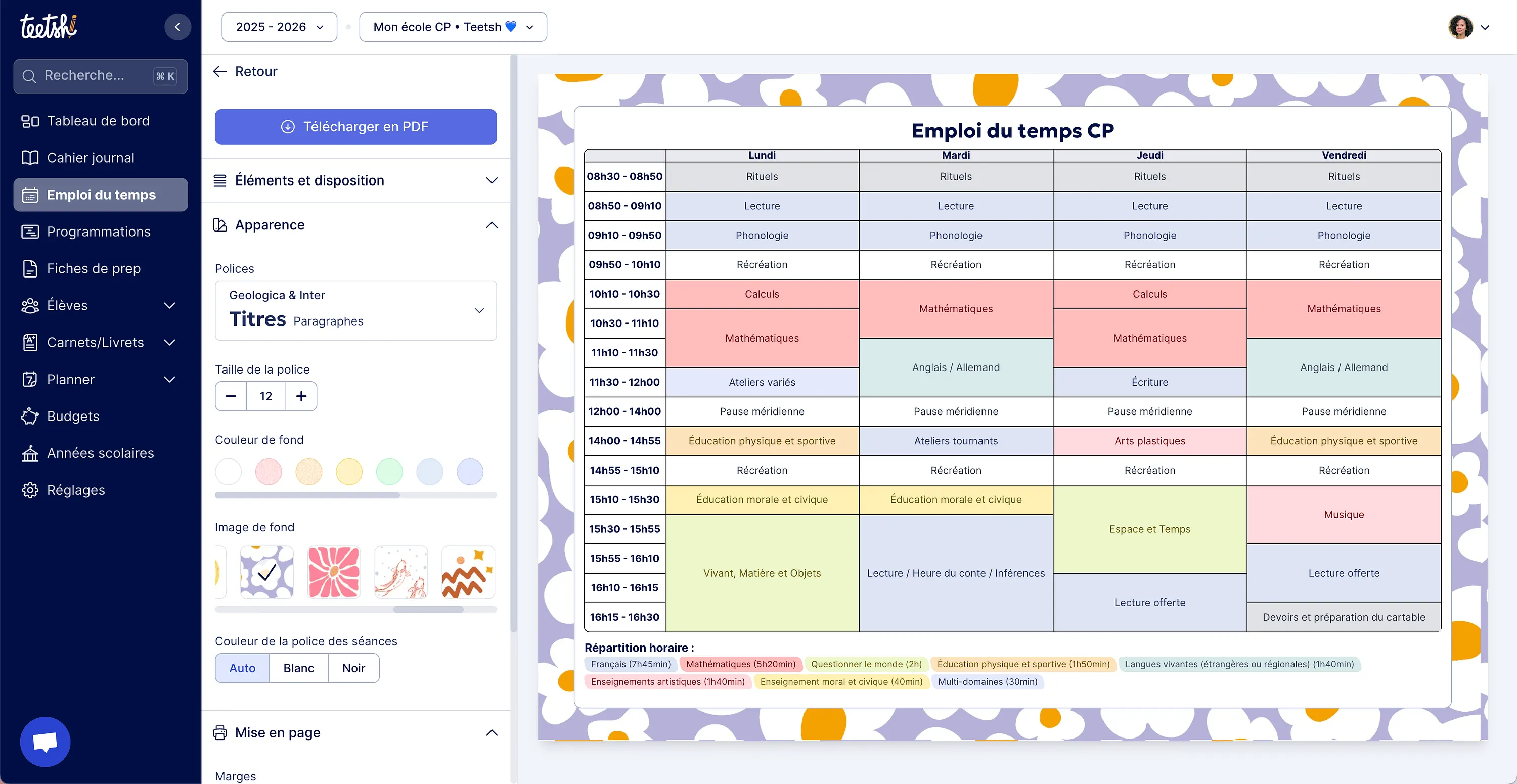The width and height of the screenshot is (1517, 784).
Task: Choose the koi fish background image
Action: (401, 572)
